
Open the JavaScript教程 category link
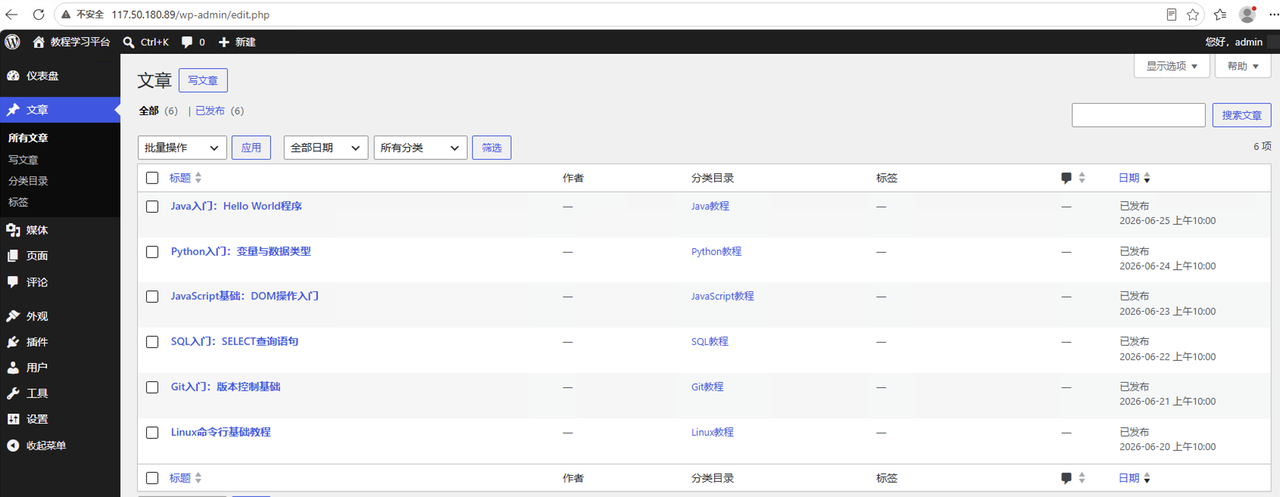722,297
